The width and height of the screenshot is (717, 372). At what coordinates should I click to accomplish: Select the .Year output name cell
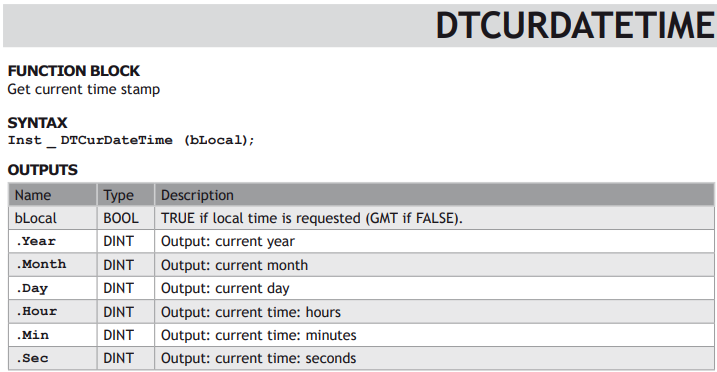pos(53,241)
